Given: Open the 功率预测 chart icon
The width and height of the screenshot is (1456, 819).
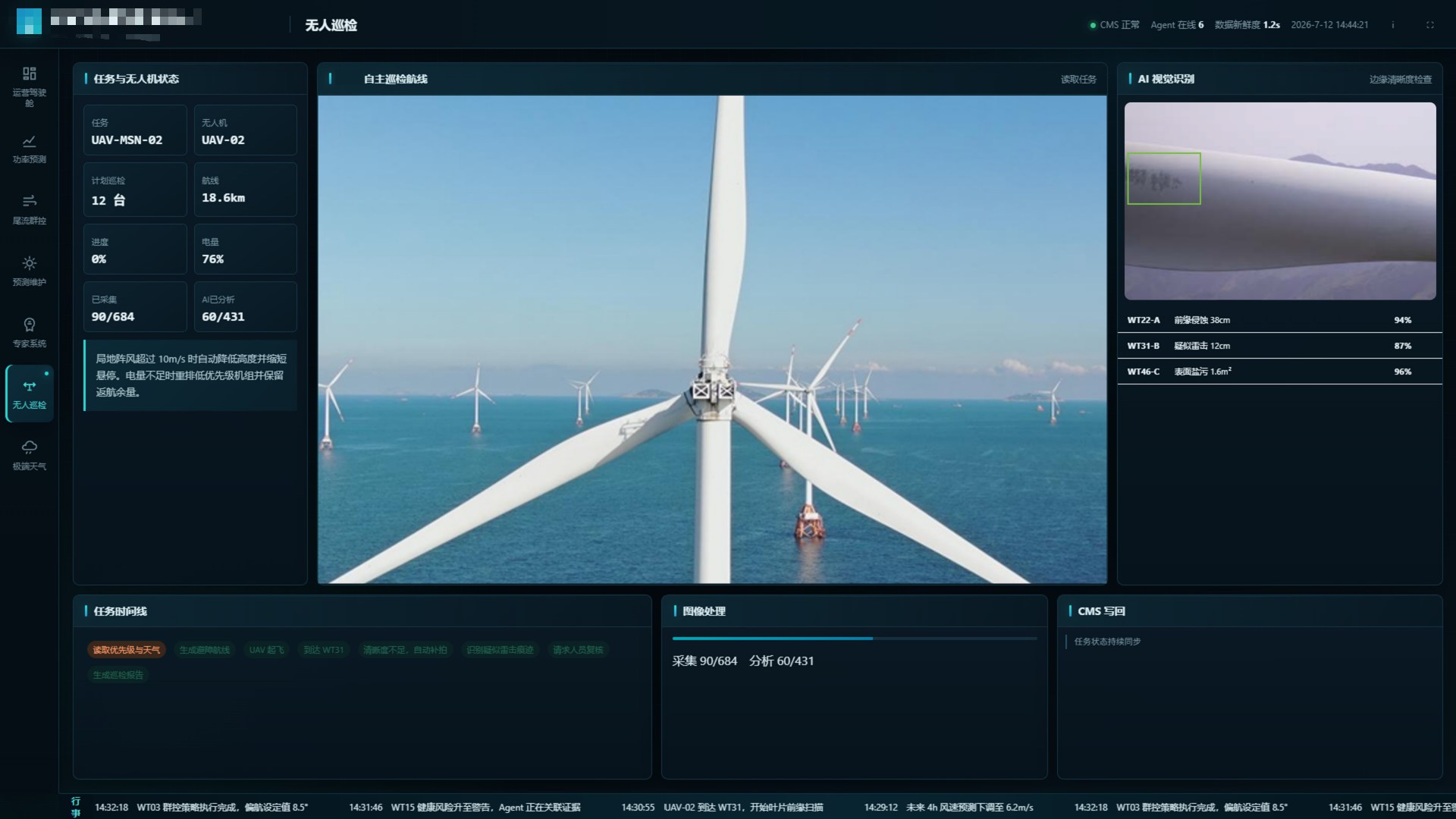Looking at the screenshot, I should 29,149.
